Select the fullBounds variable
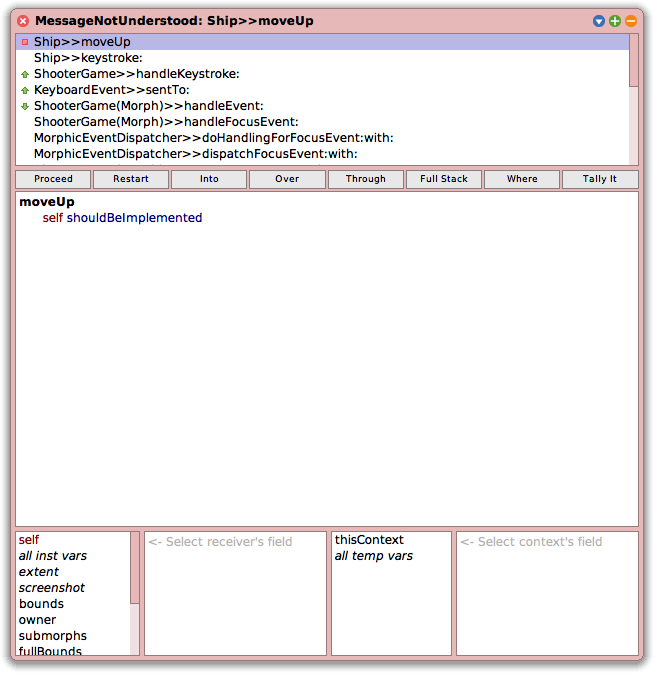Screen dimensions: 654x673 tap(73, 650)
